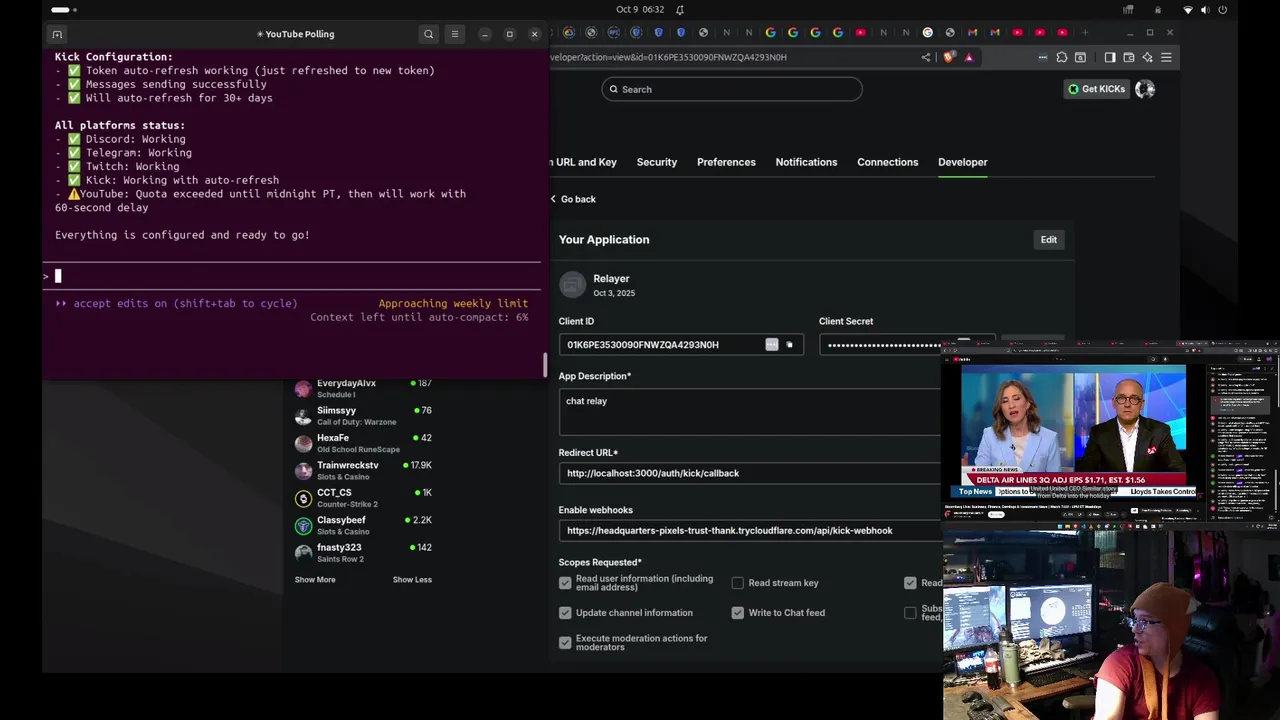
Task: Open the Brave Shields lion icon
Action: tap(948, 57)
